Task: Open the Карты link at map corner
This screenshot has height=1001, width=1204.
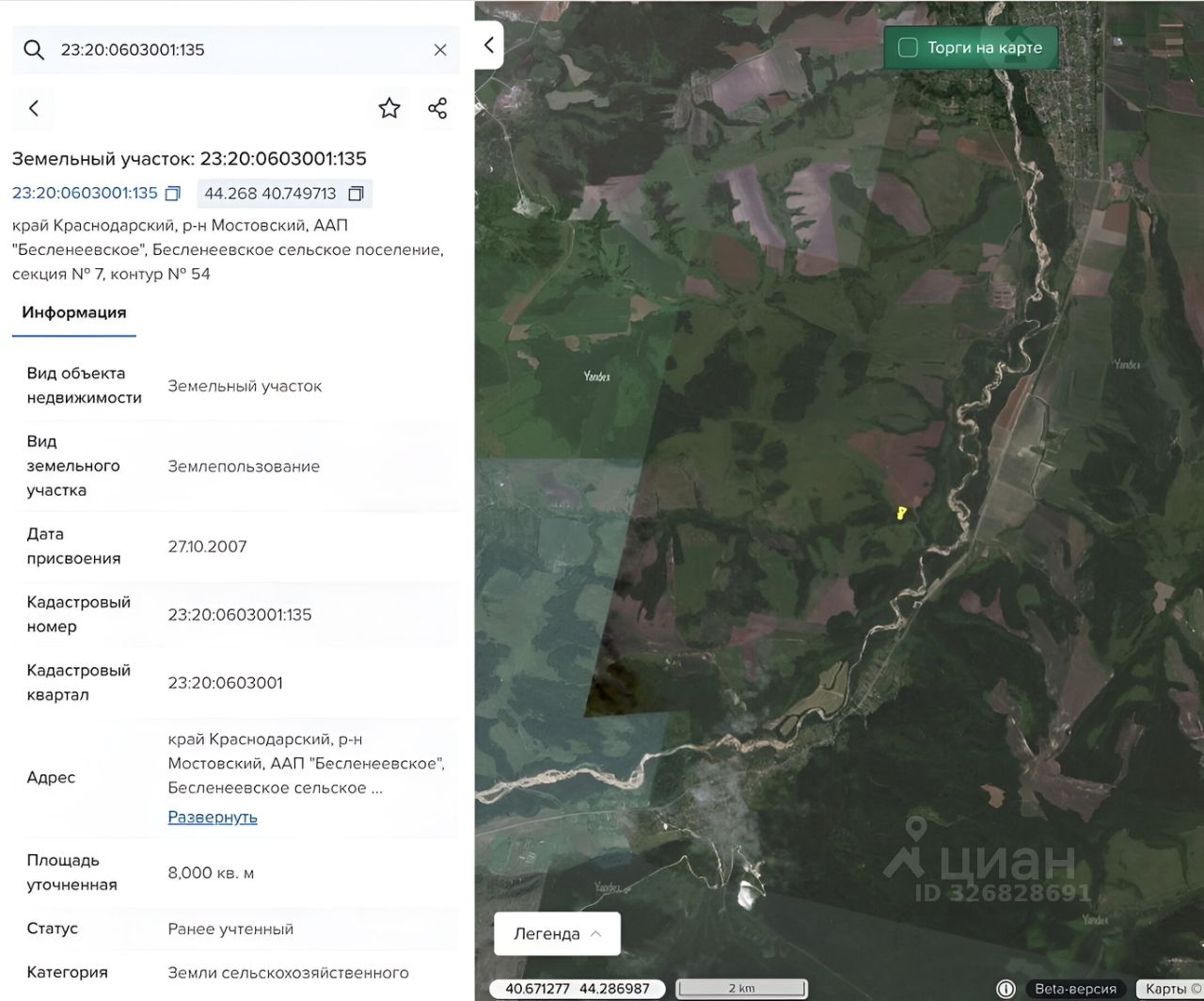Action: click(1169, 989)
